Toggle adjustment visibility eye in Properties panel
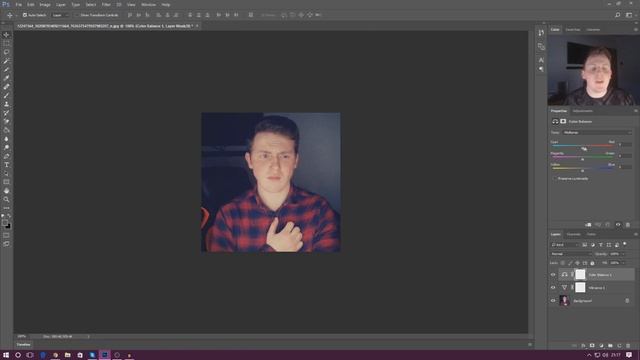Image resolution: width=640 pixels, height=360 pixels. point(618,225)
